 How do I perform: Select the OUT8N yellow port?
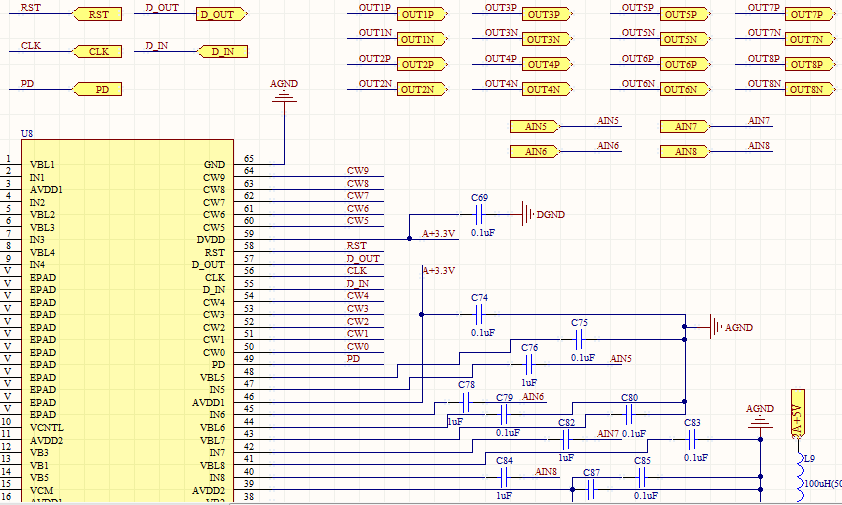point(810,89)
